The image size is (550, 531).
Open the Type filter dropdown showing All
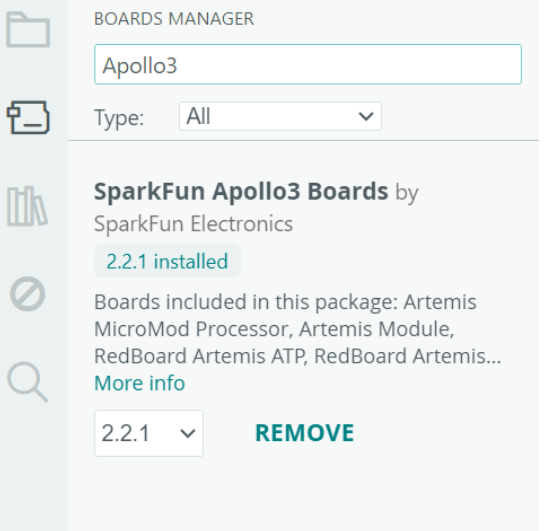280,116
